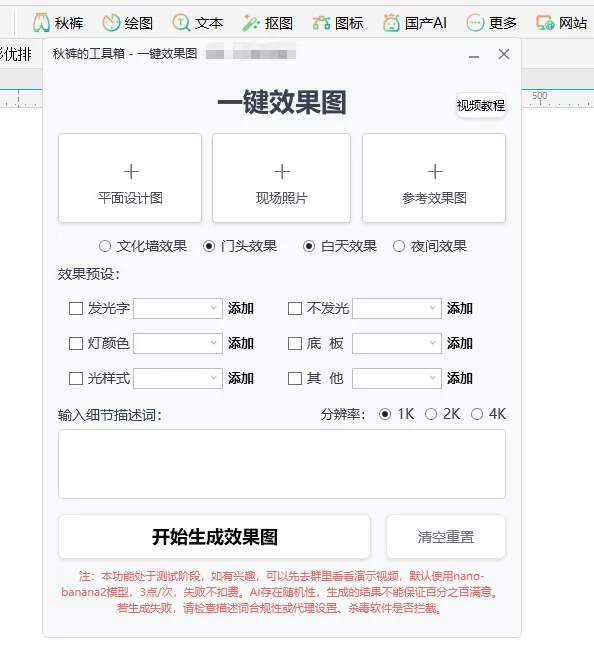Set resolution to 4K
The width and height of the screenshot is (594, 661).
coord(477,414)
